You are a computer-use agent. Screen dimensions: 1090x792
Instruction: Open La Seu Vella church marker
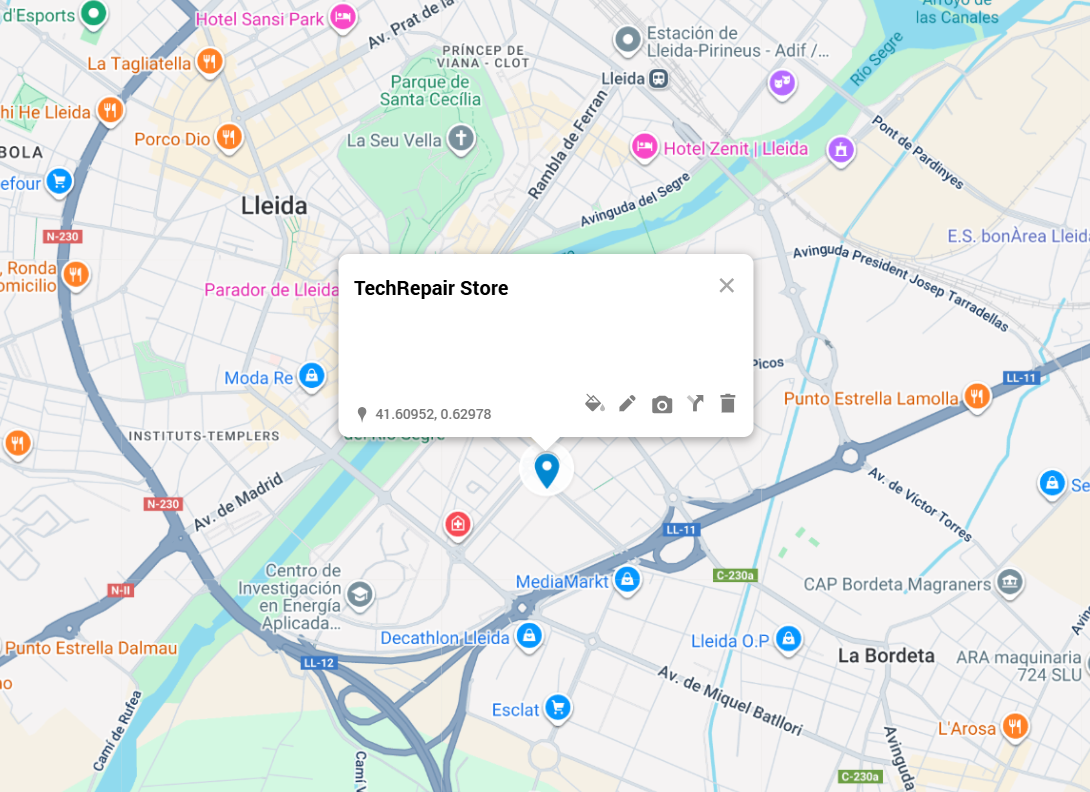click(460, 138)
